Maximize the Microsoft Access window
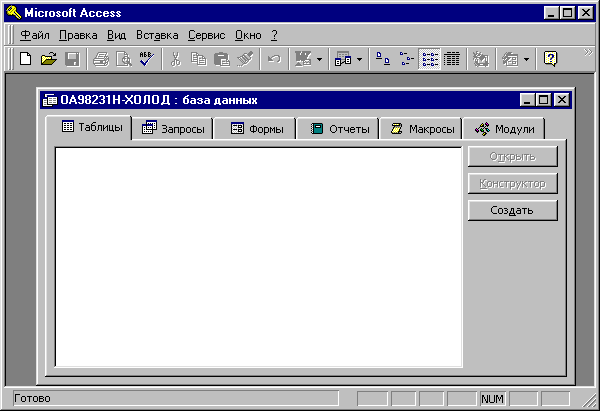Viewport: 600px width, 411px height. [x=567, y=13]
